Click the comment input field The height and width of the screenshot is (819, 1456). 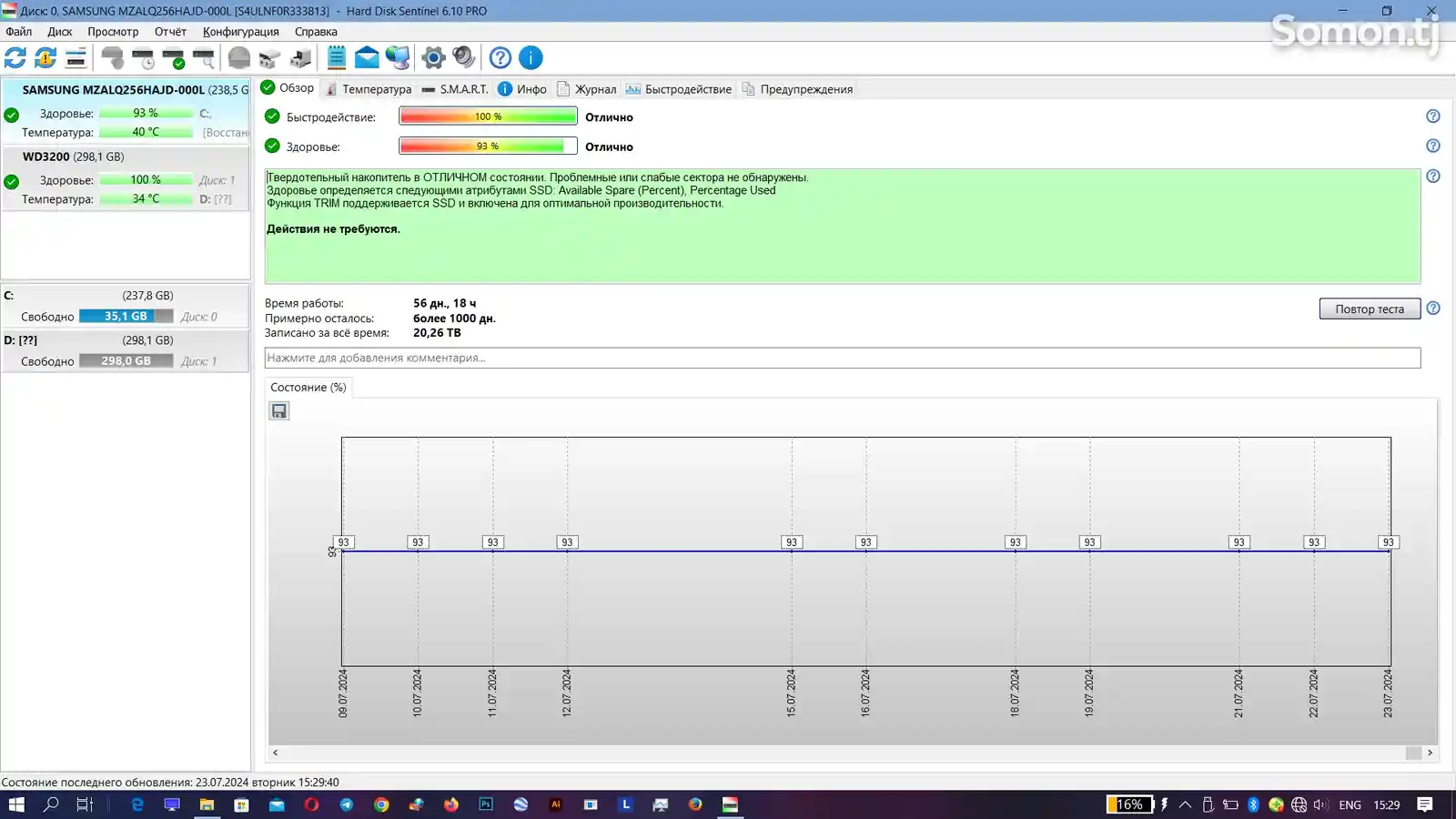pyautogui.click(x=843, y=358)
